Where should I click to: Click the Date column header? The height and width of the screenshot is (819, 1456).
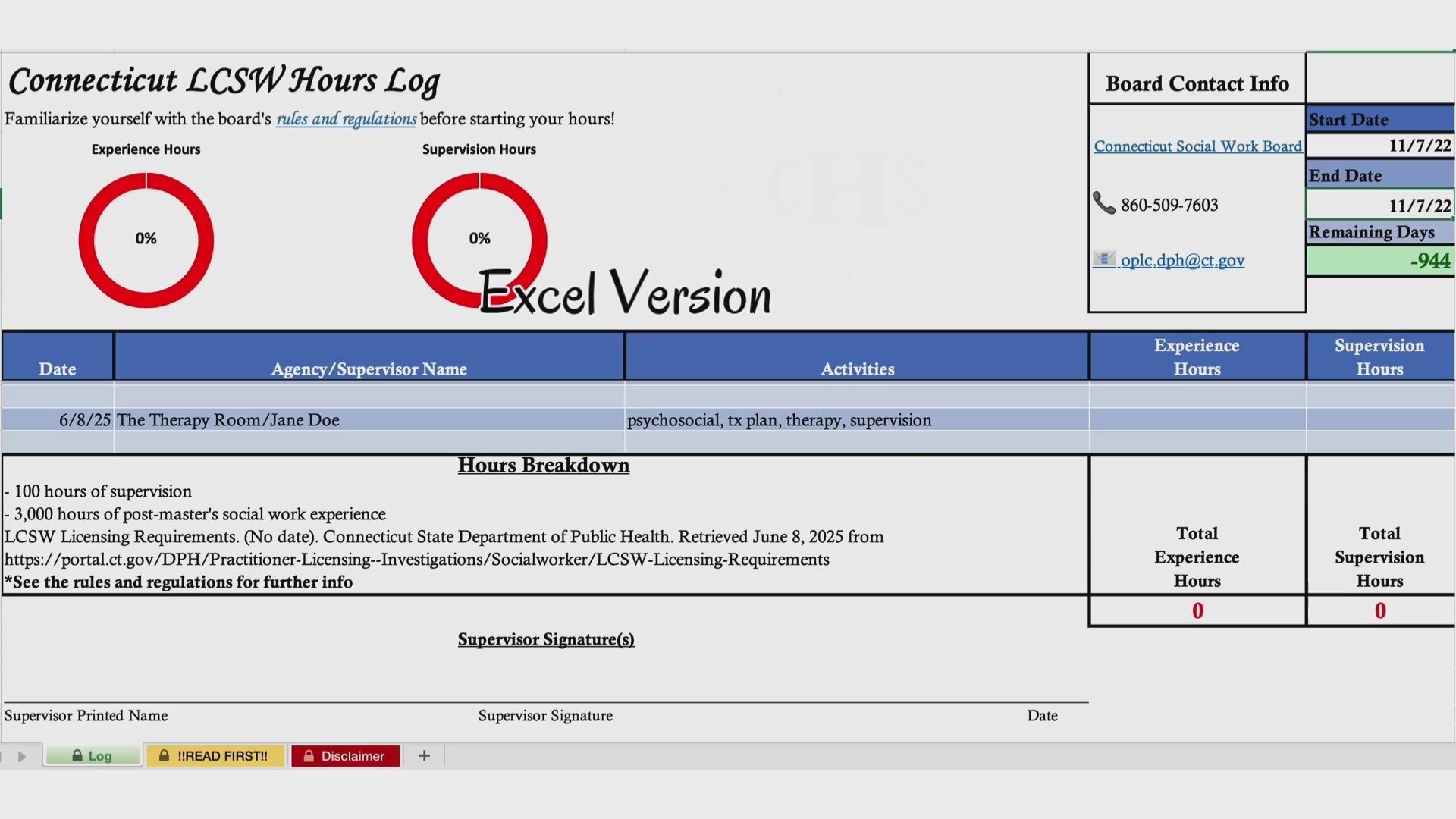tap(58, 356)
